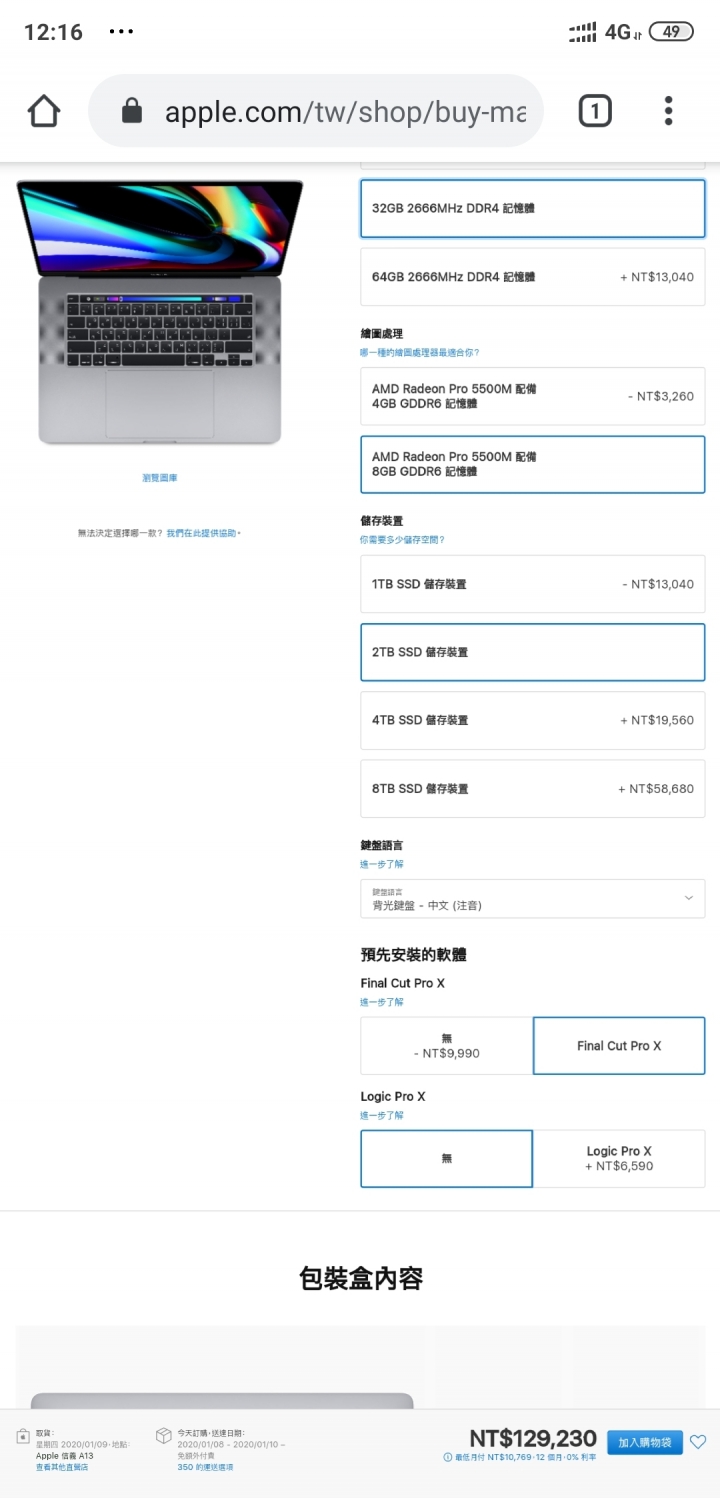Open Chrome's three-dot overflow menu
The height and width of the screenshot is (1498, 720).
point(668,111)
